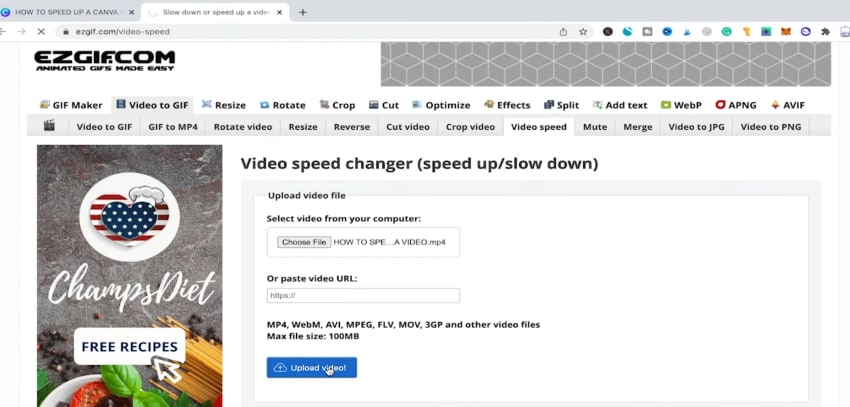Viewport: 850px width, 407px height.
Task: Open the Optimize menu item
Action: pos(441,105)
